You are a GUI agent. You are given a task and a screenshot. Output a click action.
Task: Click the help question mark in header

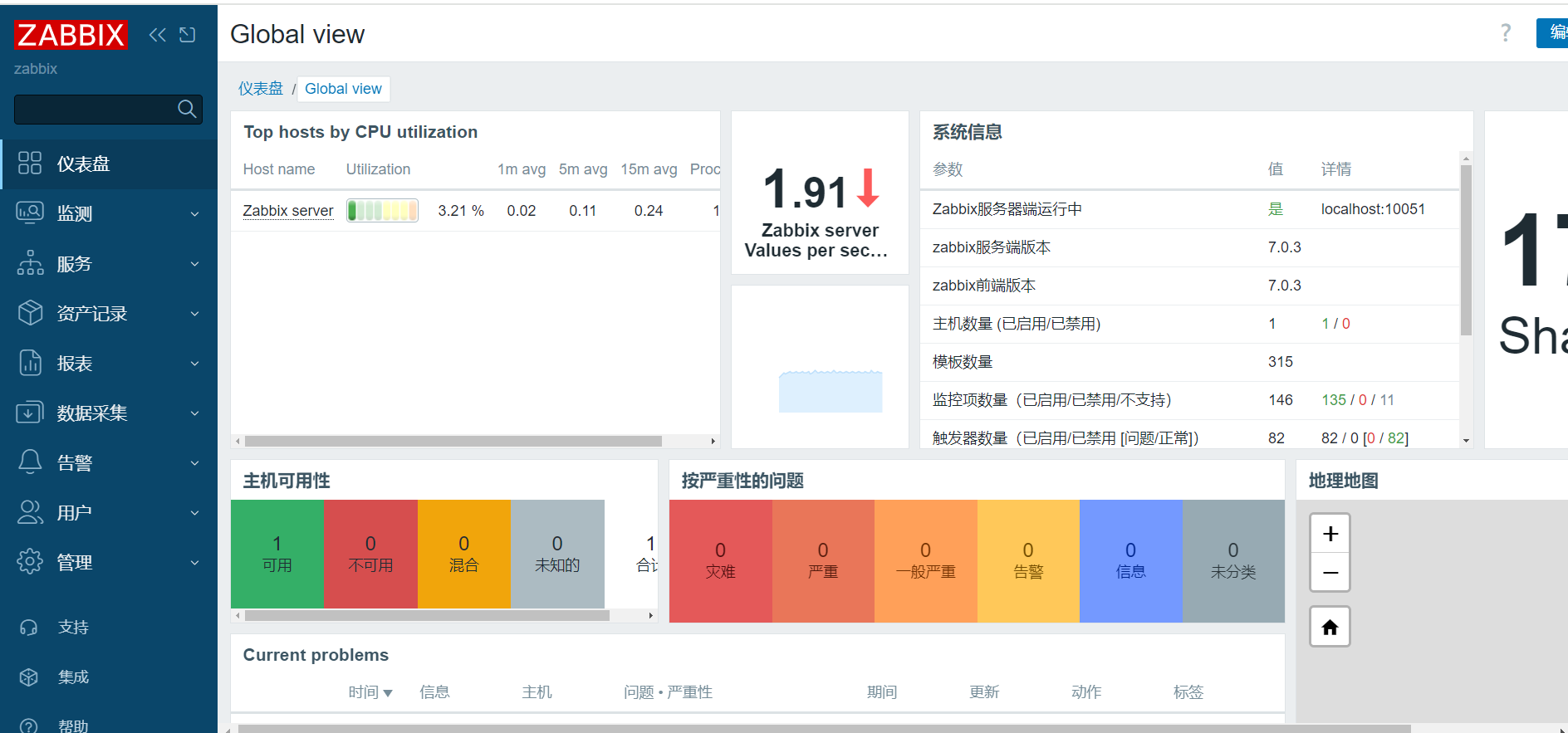coord(1506,32)
